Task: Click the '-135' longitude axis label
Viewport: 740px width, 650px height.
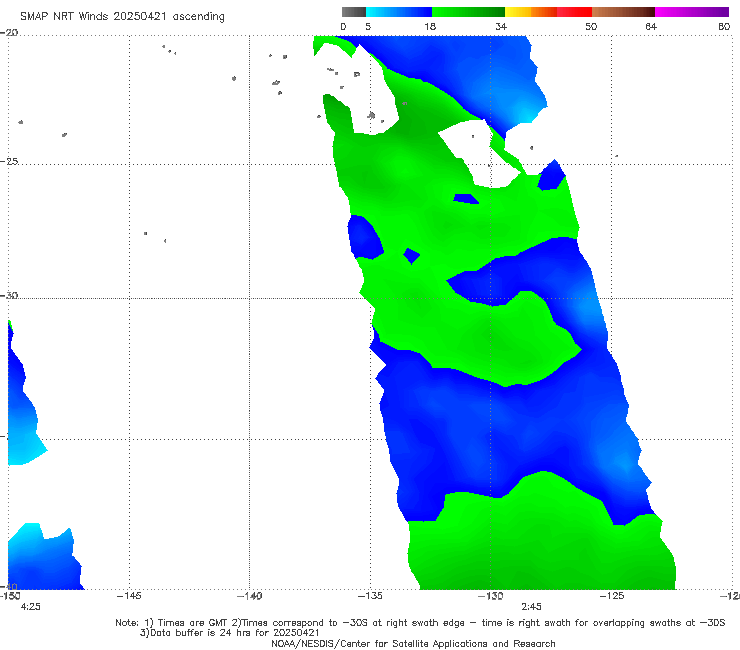Action: (370, 596)
